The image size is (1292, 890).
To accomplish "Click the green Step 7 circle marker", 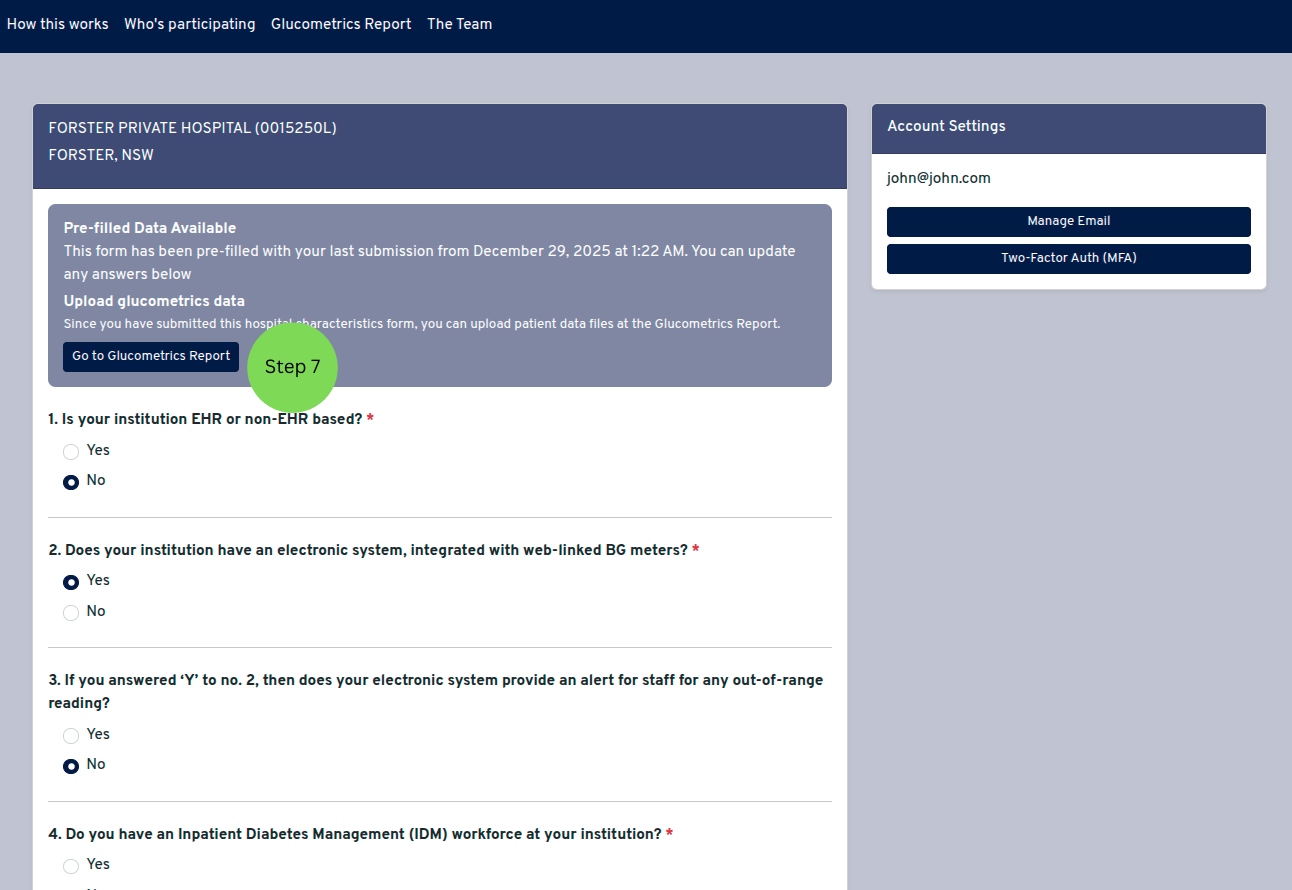I will coord(292,367).
